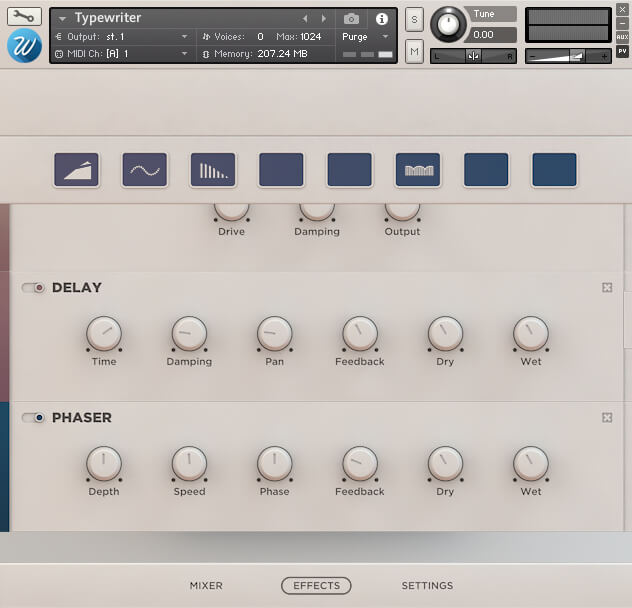Go to the next instrument preset arrow

(323, 19)
